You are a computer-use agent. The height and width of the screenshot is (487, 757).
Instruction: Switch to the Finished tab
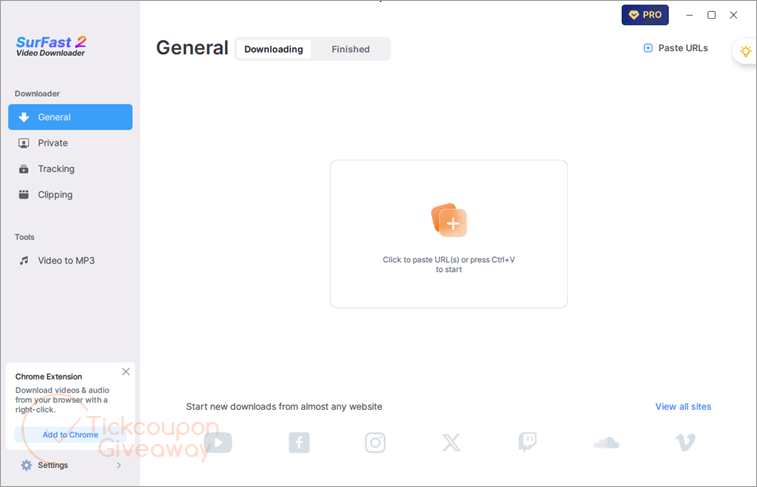tap(350, 49)
